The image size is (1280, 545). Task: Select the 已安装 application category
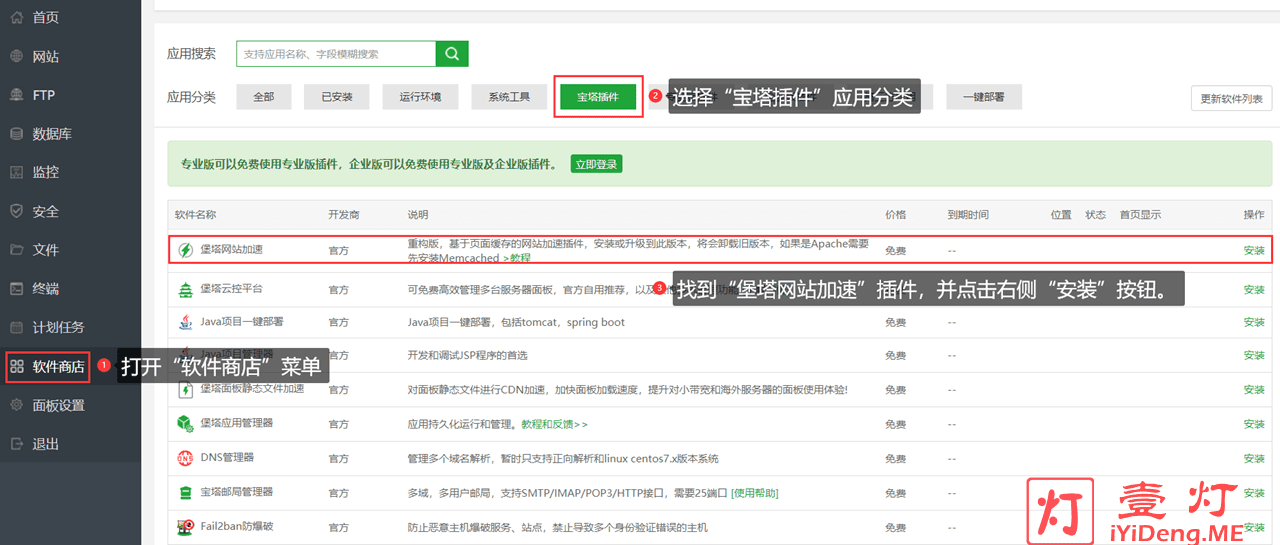pyautogui.click(x=337, y=97)
